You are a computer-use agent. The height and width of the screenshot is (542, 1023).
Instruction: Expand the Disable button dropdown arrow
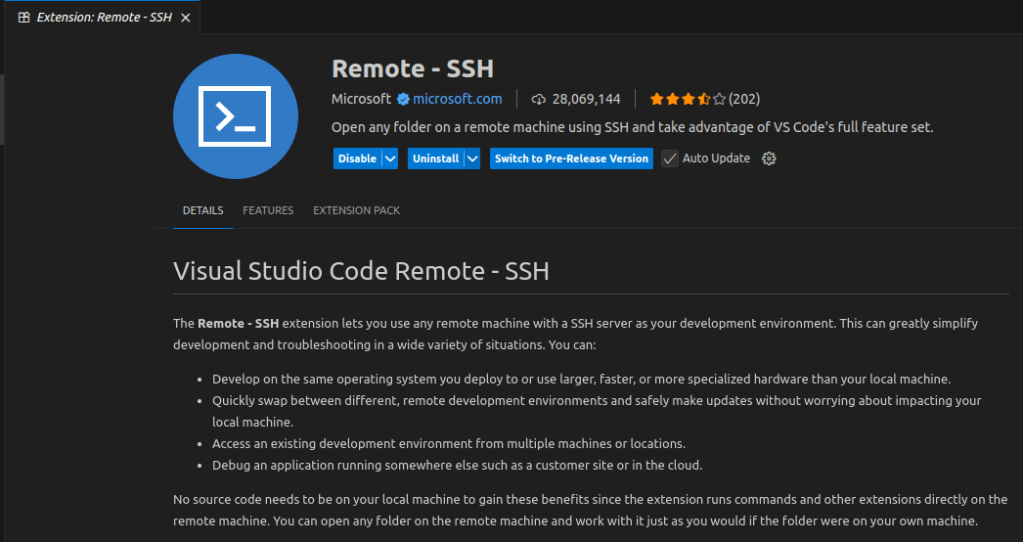pos(390,158)
